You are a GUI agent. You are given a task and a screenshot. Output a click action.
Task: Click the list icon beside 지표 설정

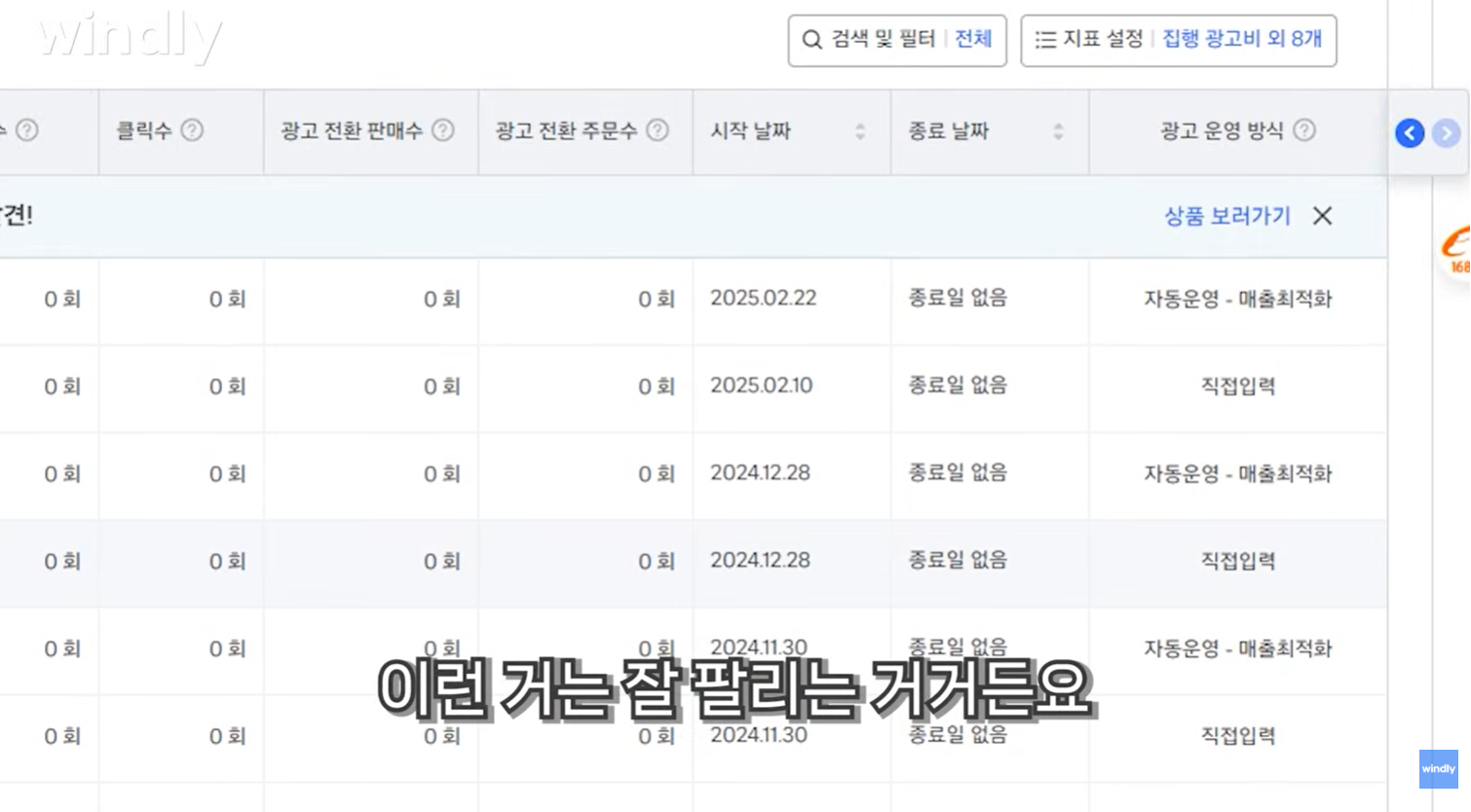(x=1045, y=40)
